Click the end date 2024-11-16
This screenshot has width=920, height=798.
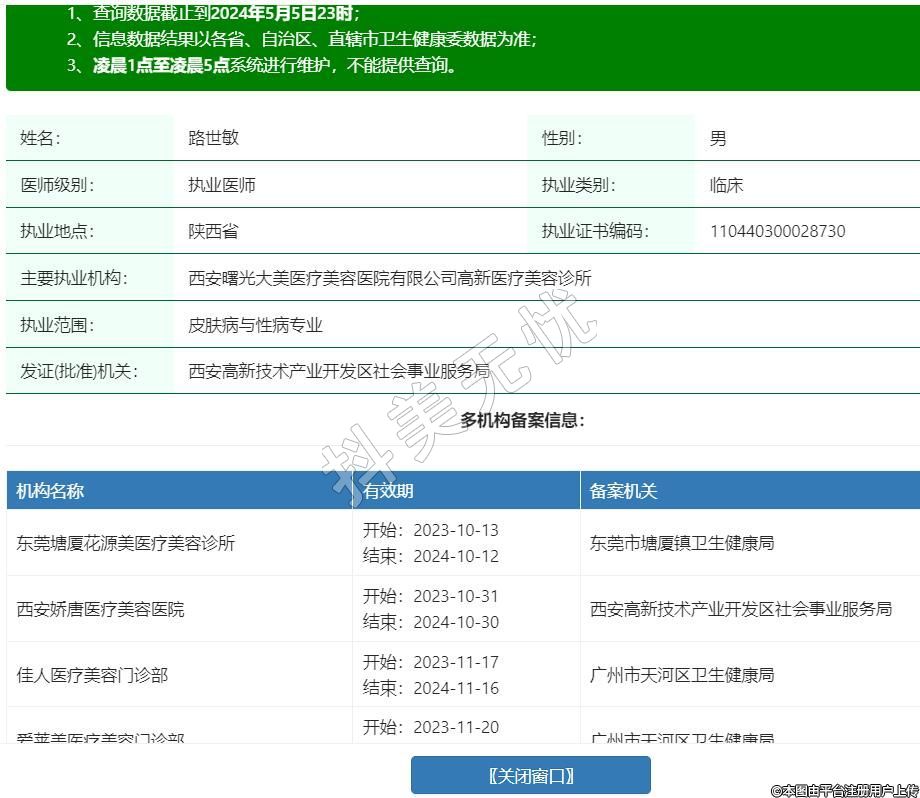click(455, 688)
